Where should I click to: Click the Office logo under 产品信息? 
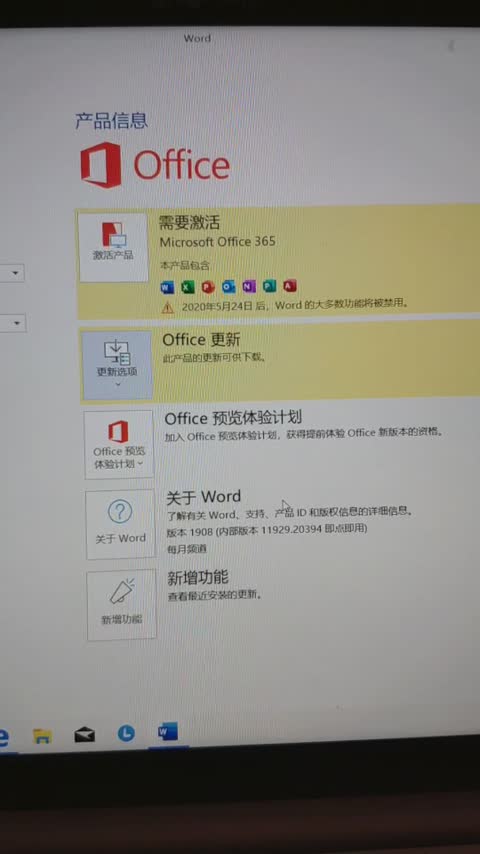point(155,165)
